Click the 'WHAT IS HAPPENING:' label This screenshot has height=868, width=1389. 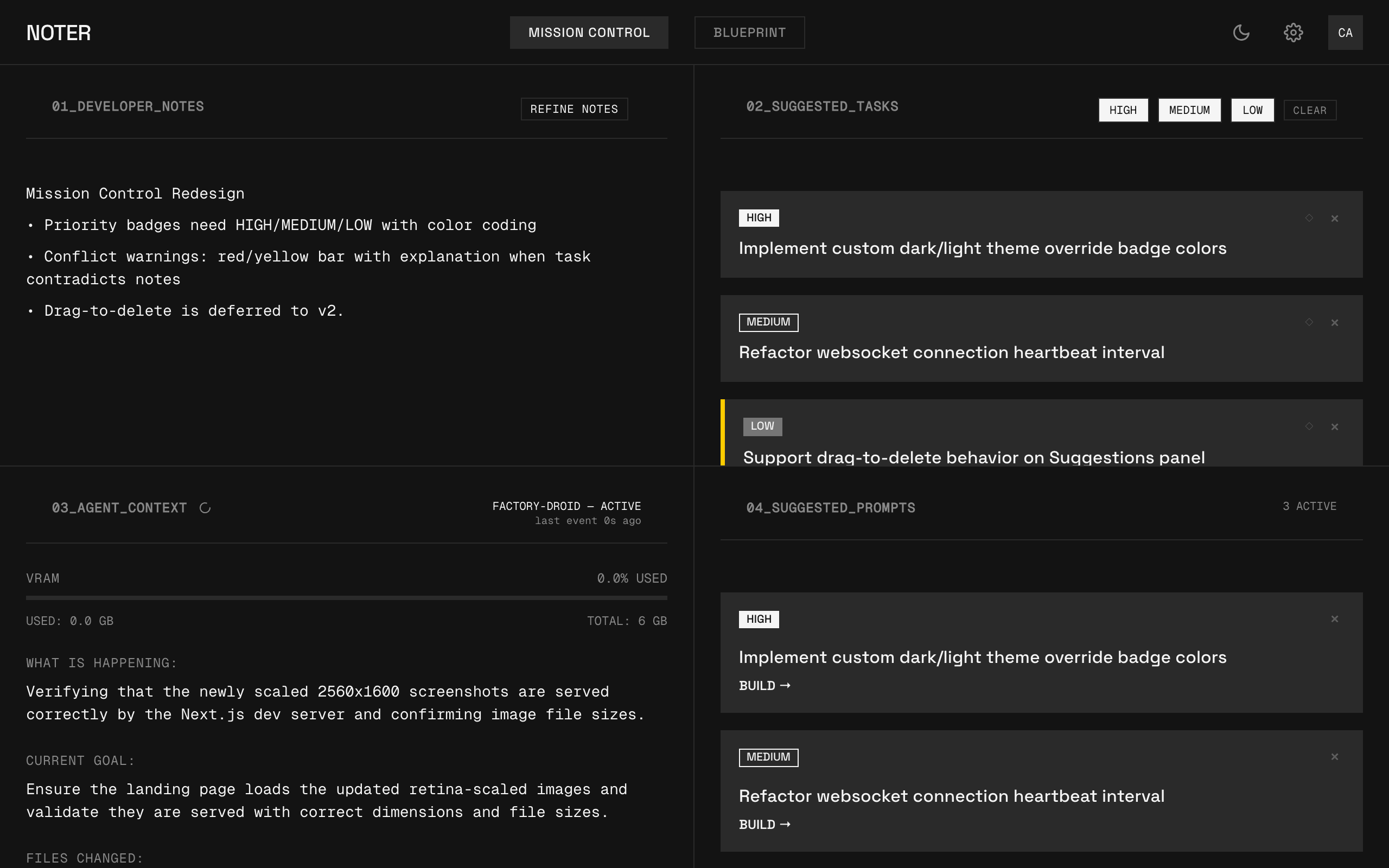point(101,663)
